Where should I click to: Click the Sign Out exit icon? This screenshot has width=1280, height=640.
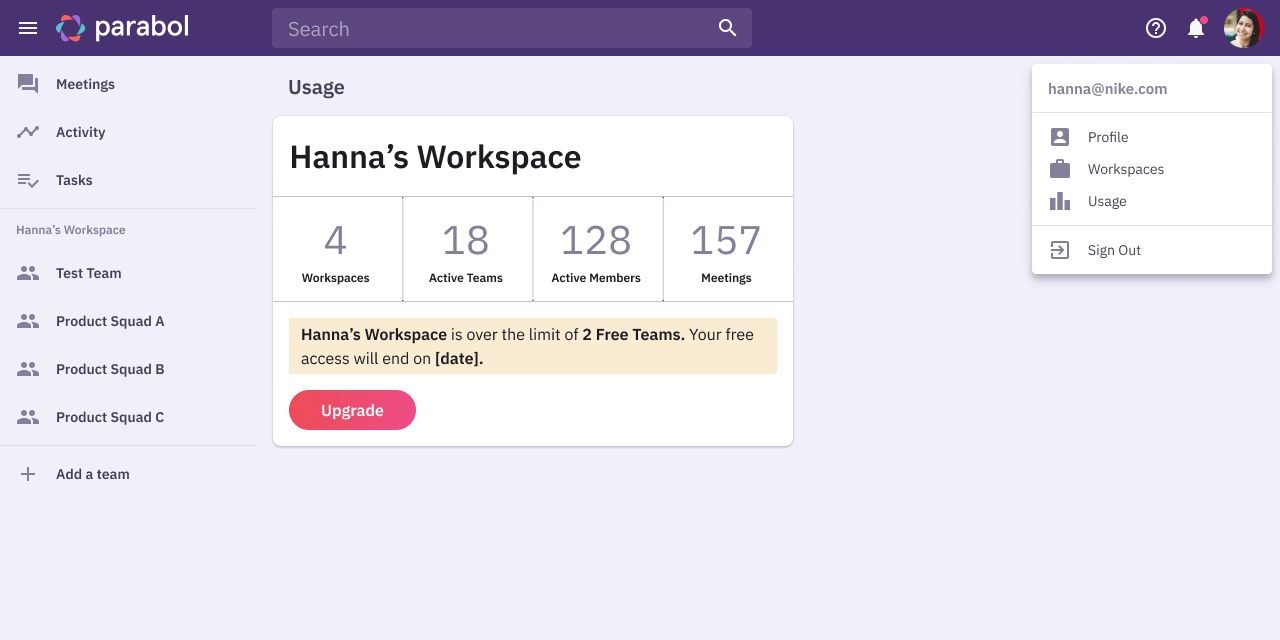[1059, 250]
